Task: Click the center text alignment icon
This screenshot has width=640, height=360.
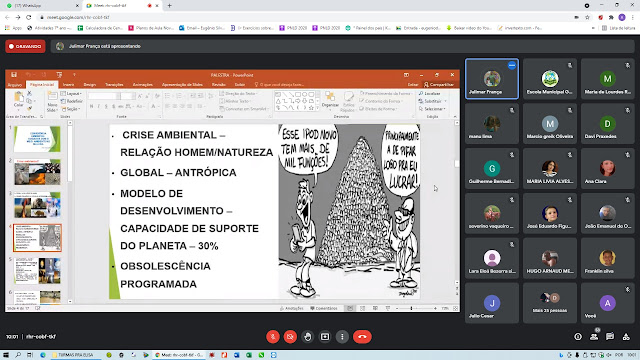Action: click(x=175, y=106)
